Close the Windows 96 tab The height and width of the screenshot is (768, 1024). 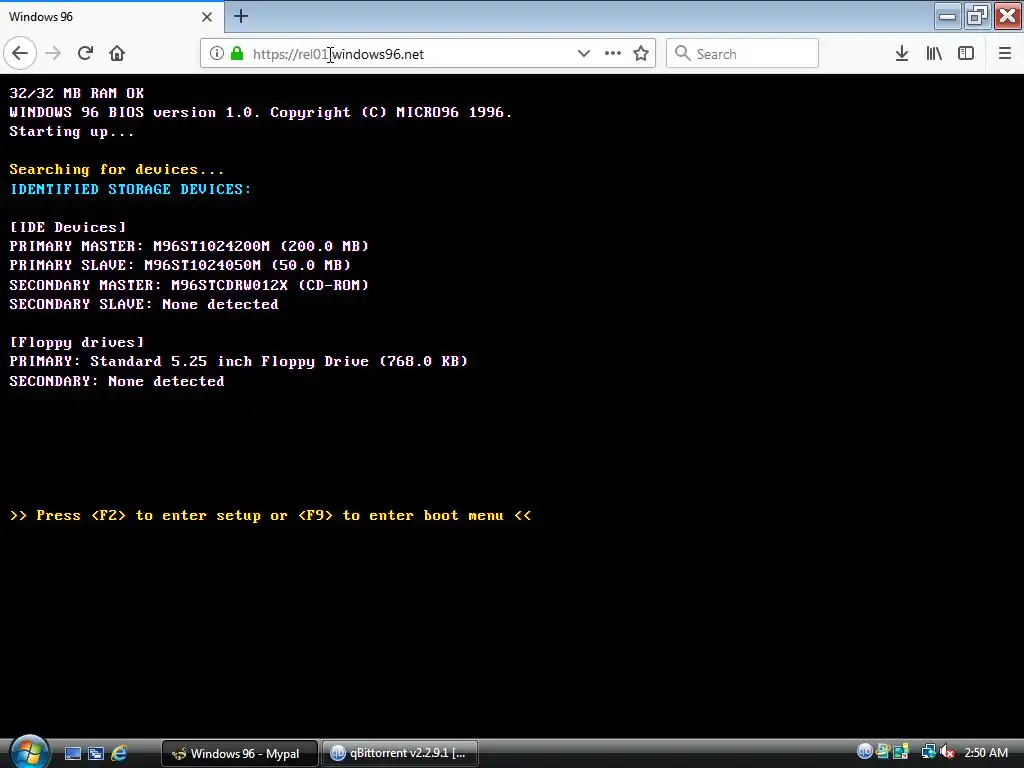click(206, 17)
